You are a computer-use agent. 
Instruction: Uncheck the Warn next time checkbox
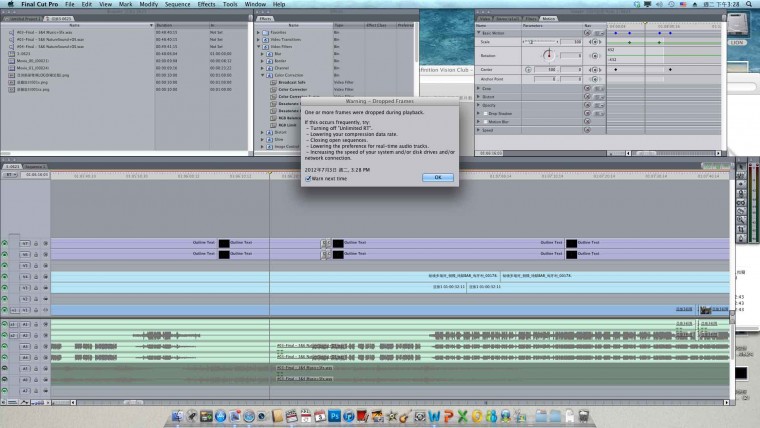tap(306, 178)
